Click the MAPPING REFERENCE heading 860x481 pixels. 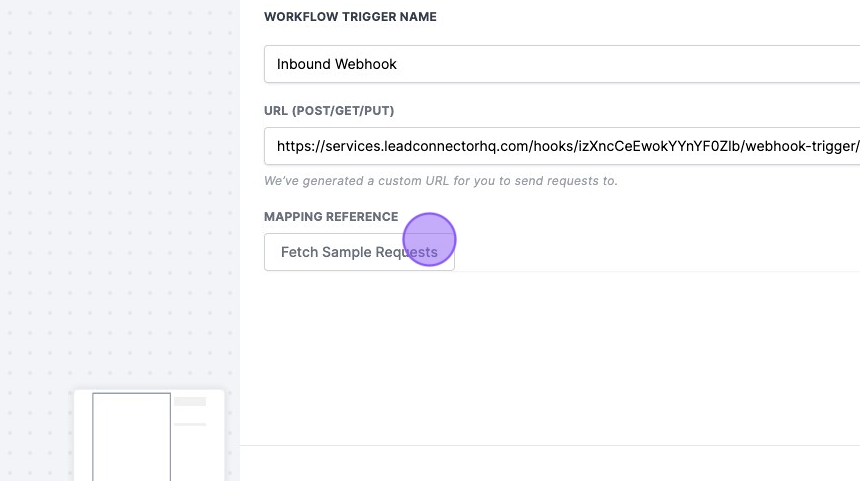pyautogui.click(x=331, y=217)
